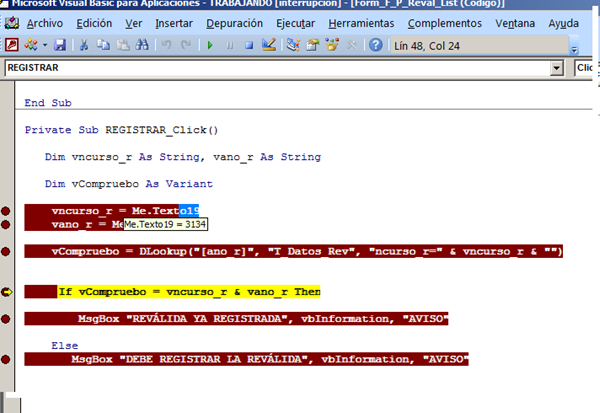Open the Depuración menu

[x=235, y=23]
